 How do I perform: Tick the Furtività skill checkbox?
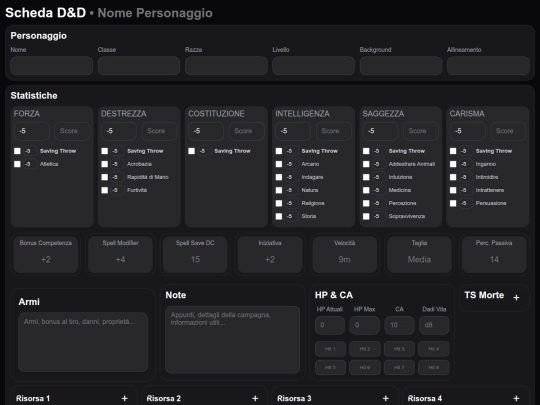105,190
